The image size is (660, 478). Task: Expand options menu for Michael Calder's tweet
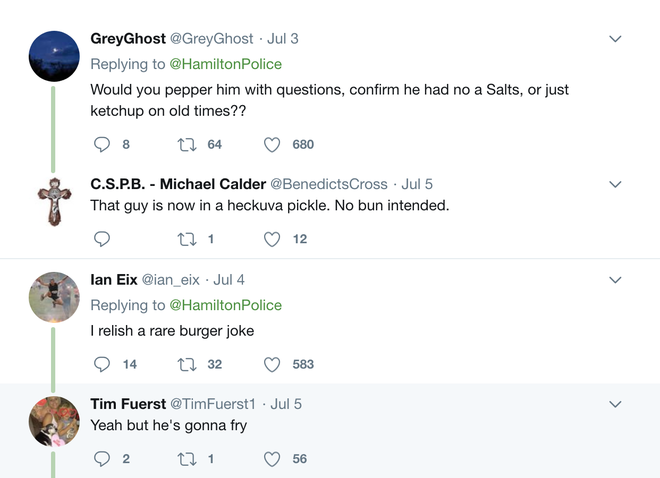pos(616,184)
